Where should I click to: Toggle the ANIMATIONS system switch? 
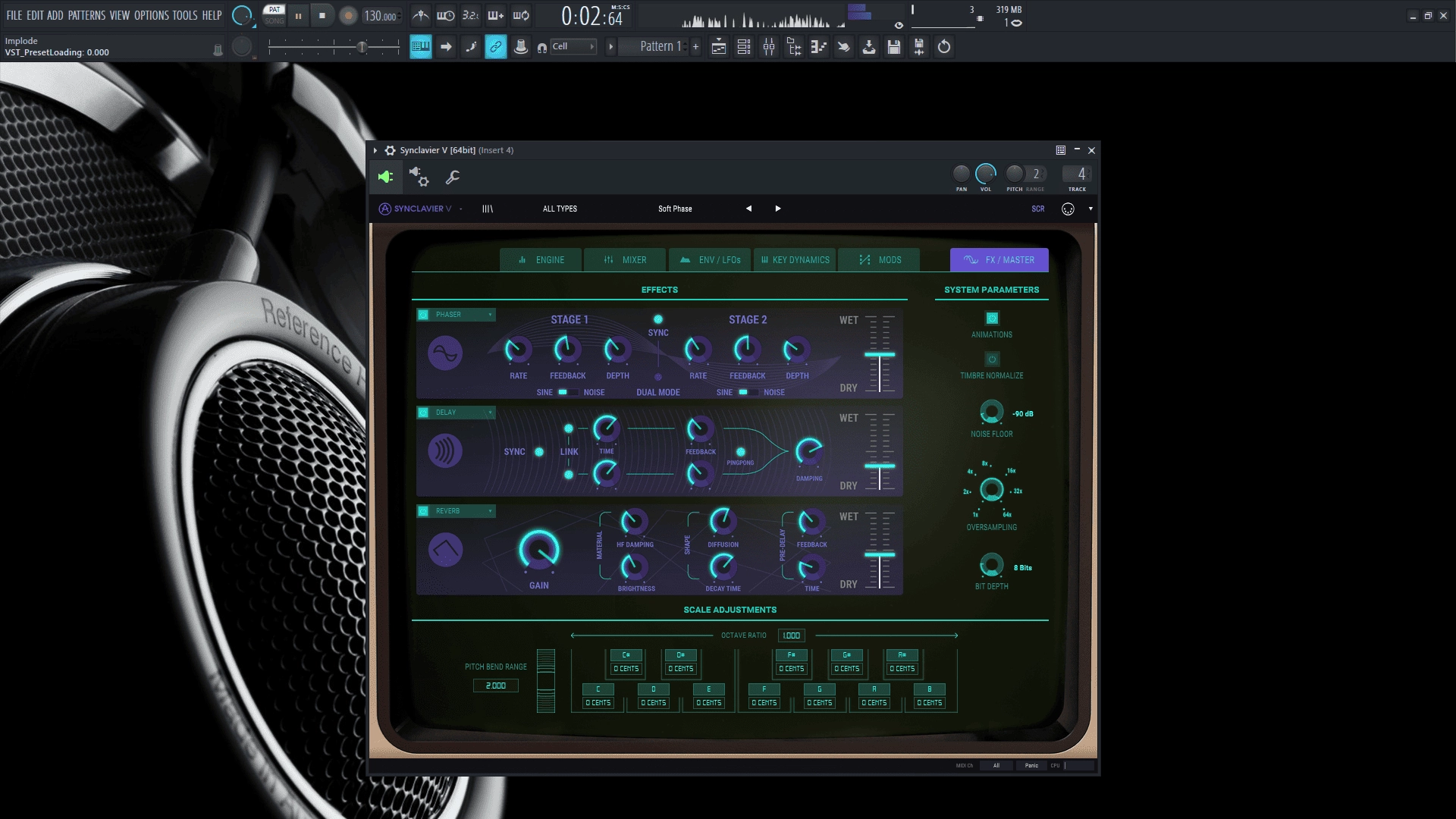992,318
